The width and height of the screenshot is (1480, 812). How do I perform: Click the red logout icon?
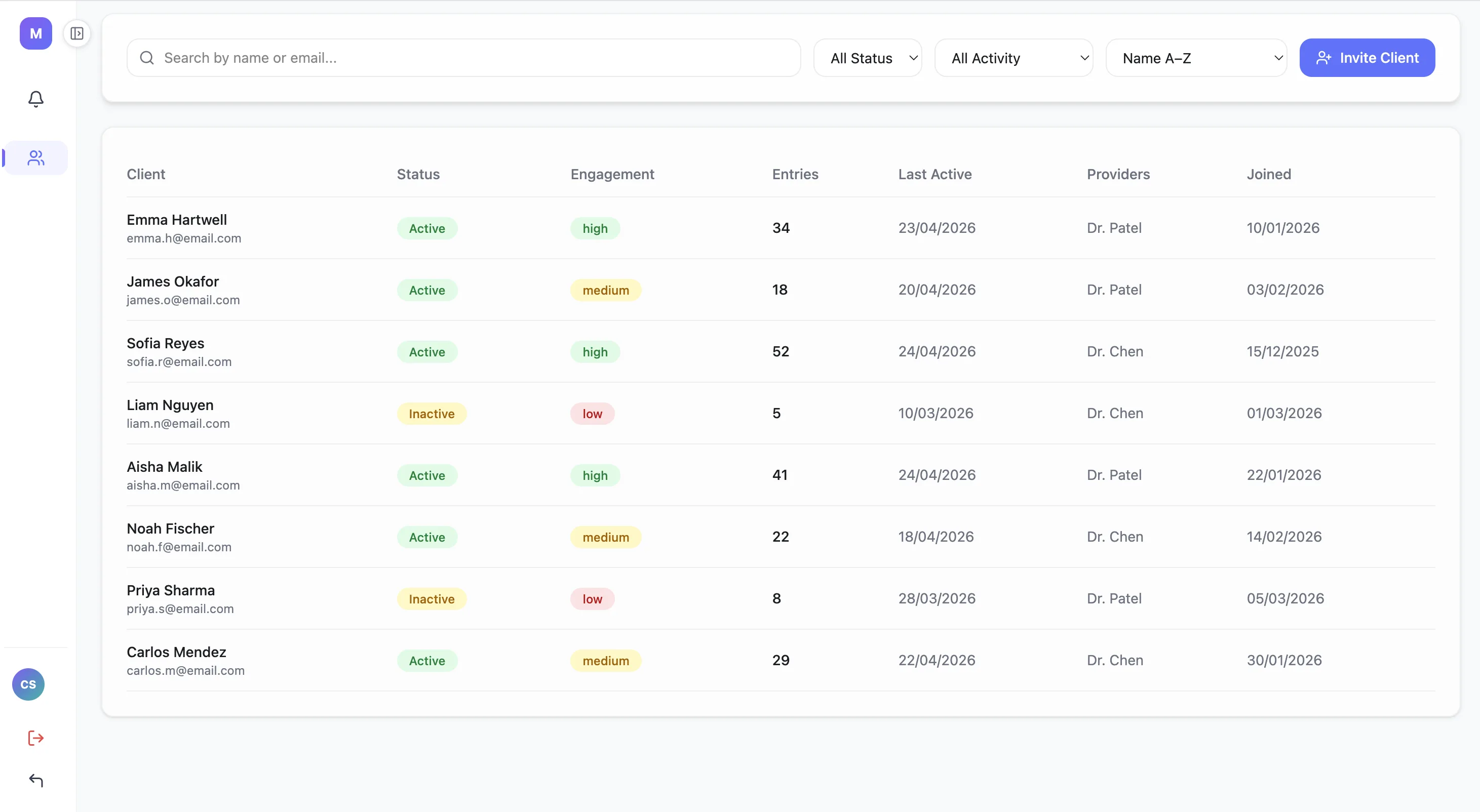pyautogui.click(x=35, y=738)
